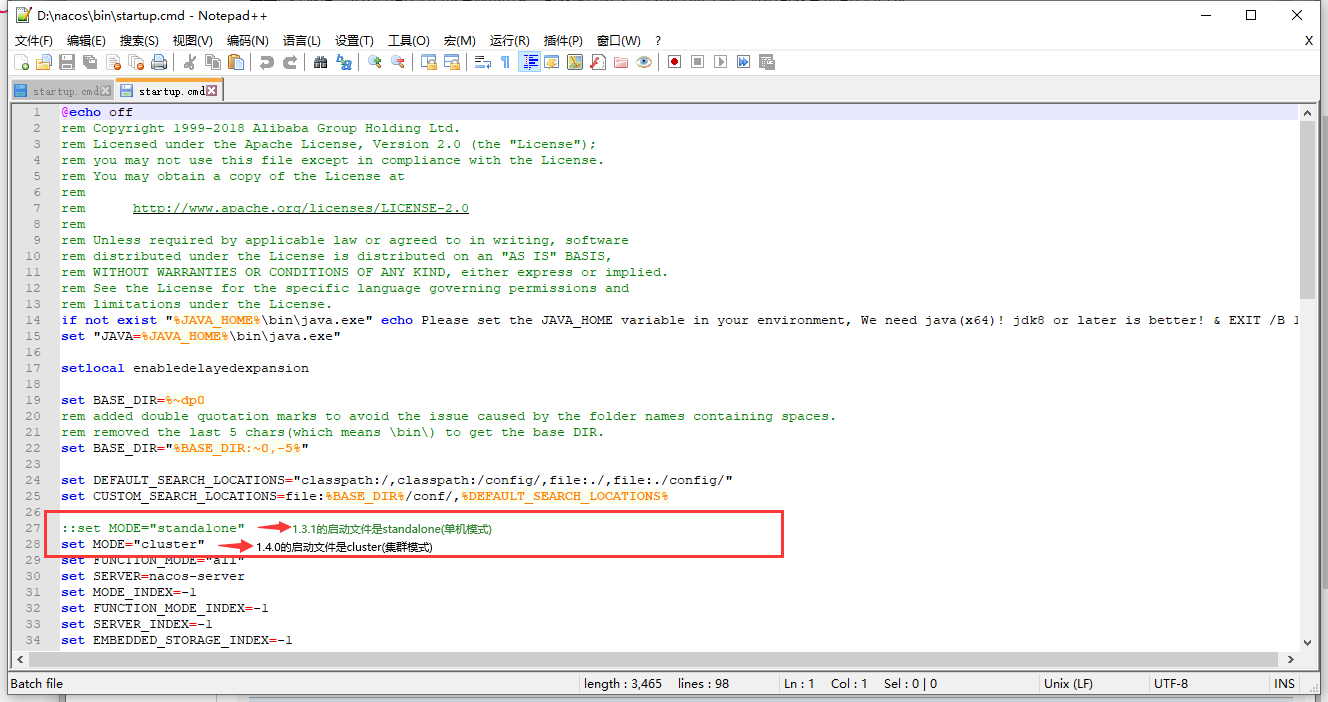The height and width of the screenshot is (702, 1328).
Task: Open the 编码(N) encoding menu
Action: coord(247,40)
